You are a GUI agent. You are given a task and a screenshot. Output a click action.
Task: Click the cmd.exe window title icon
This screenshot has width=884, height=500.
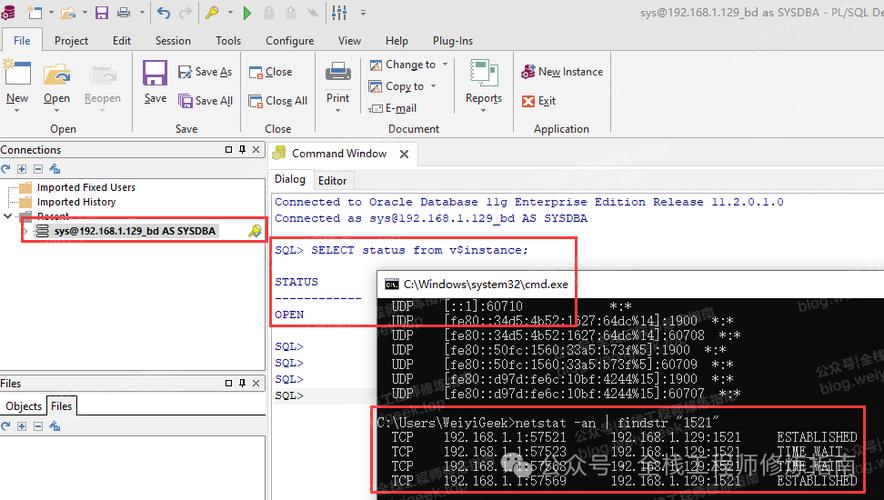[x=391, y=284]
